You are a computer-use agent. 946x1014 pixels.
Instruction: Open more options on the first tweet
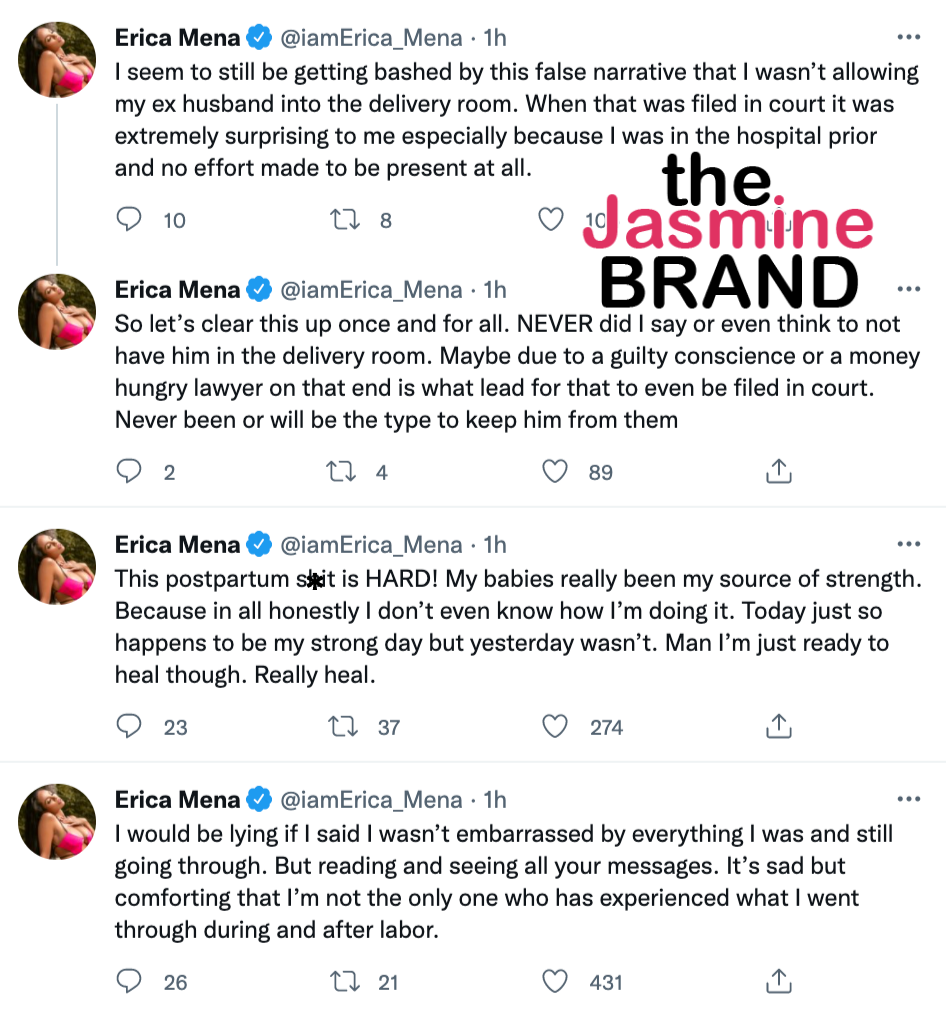pos(908,38)
